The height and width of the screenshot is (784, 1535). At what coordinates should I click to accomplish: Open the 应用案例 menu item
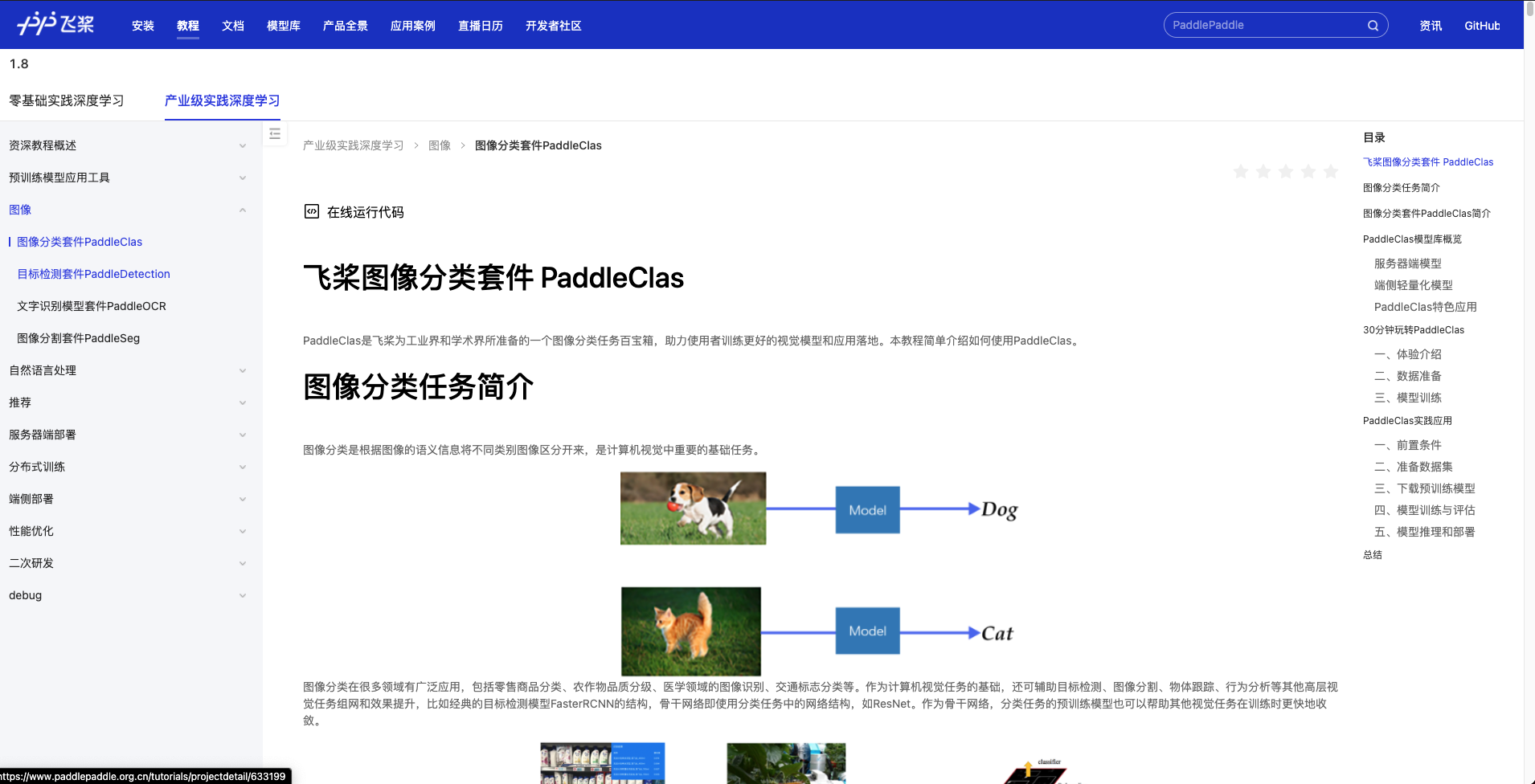point(413,26)
